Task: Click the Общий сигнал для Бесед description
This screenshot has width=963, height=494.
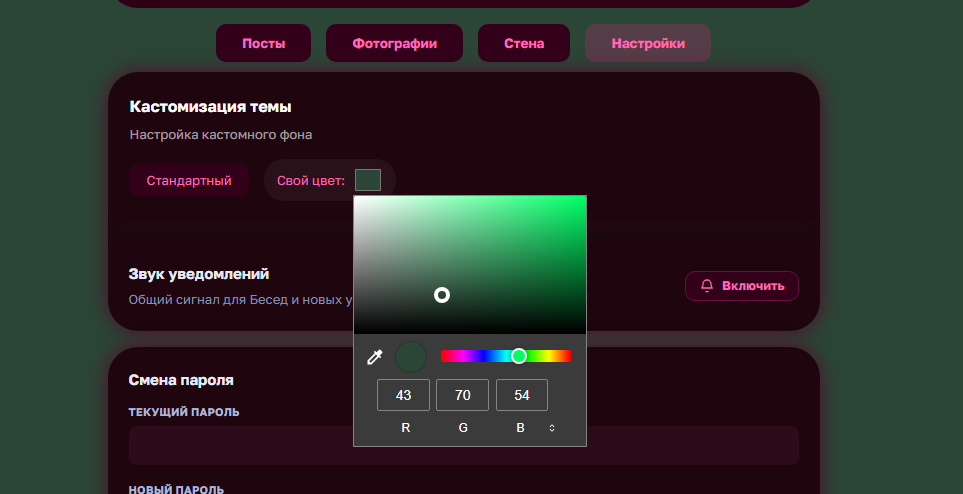Action: [241, 300]
